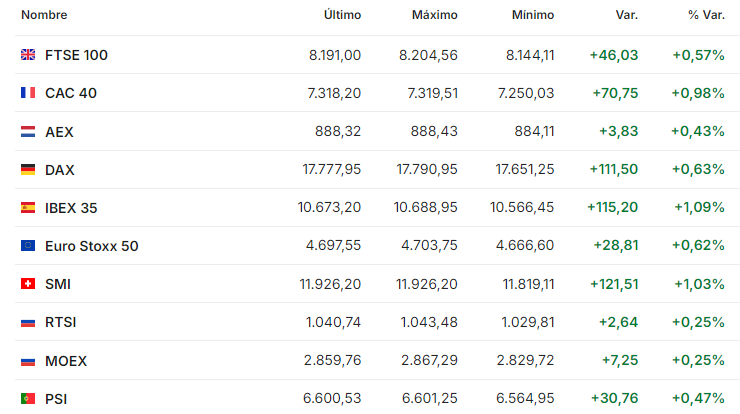This screenshot has height=414, width=740.
Task: Select the DAX index name
Action: pyautogui.click(x=60, y=170)
